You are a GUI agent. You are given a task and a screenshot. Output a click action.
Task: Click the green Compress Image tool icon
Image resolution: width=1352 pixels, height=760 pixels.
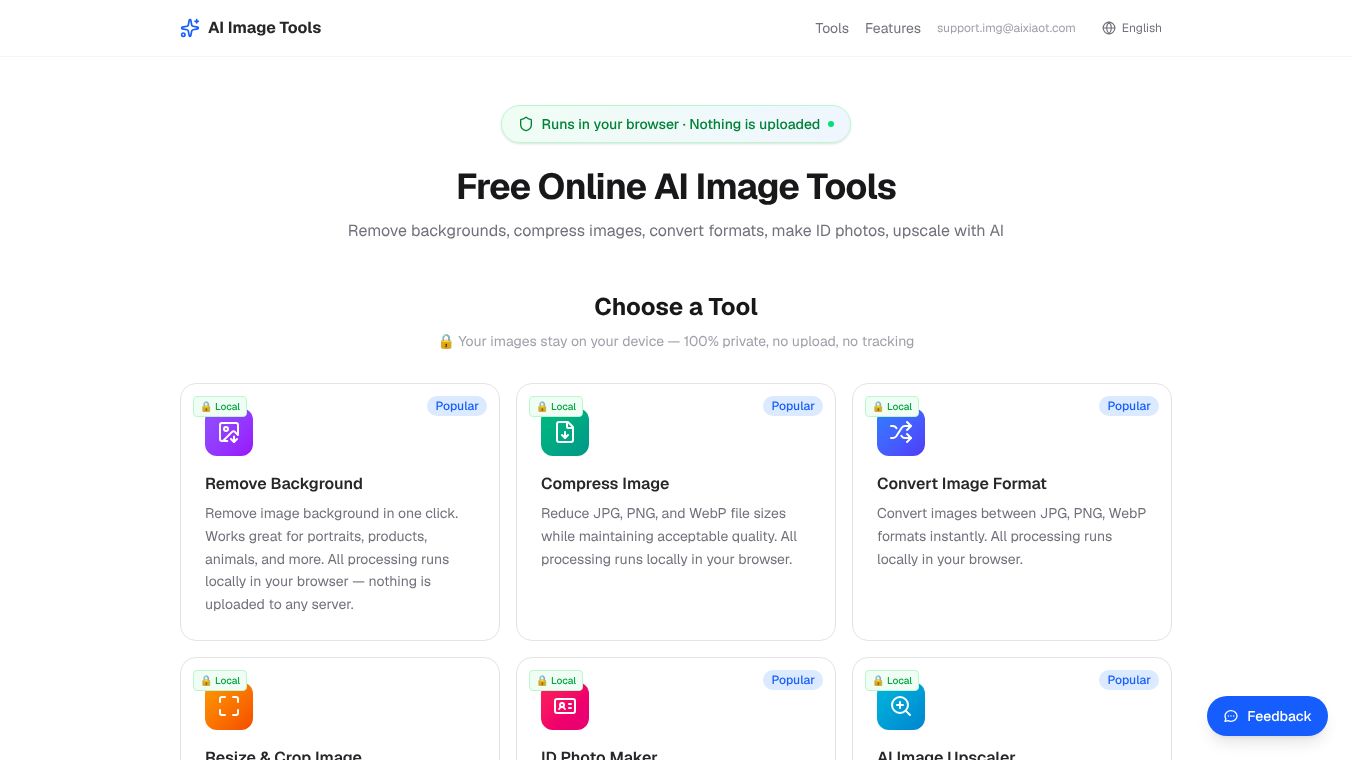coord(565,432)
